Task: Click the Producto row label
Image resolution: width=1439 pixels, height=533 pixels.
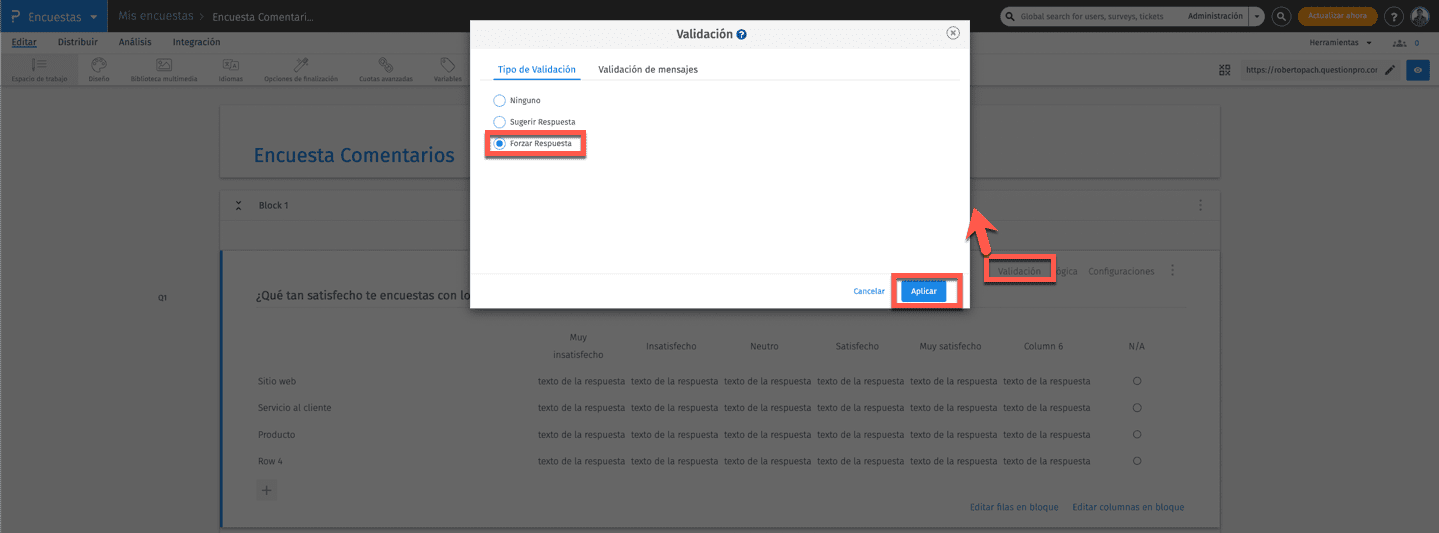Action: (x=276, y=435)
